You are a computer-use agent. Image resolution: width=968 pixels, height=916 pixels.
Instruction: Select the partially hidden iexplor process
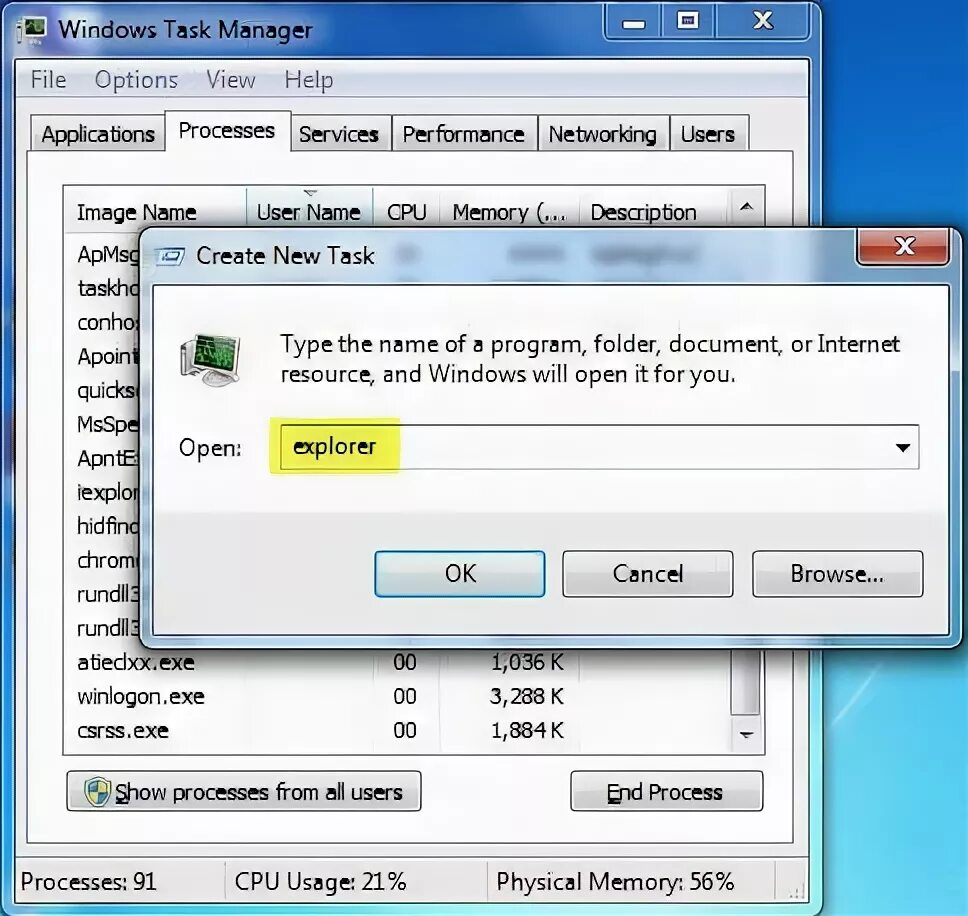coord(107,492)
